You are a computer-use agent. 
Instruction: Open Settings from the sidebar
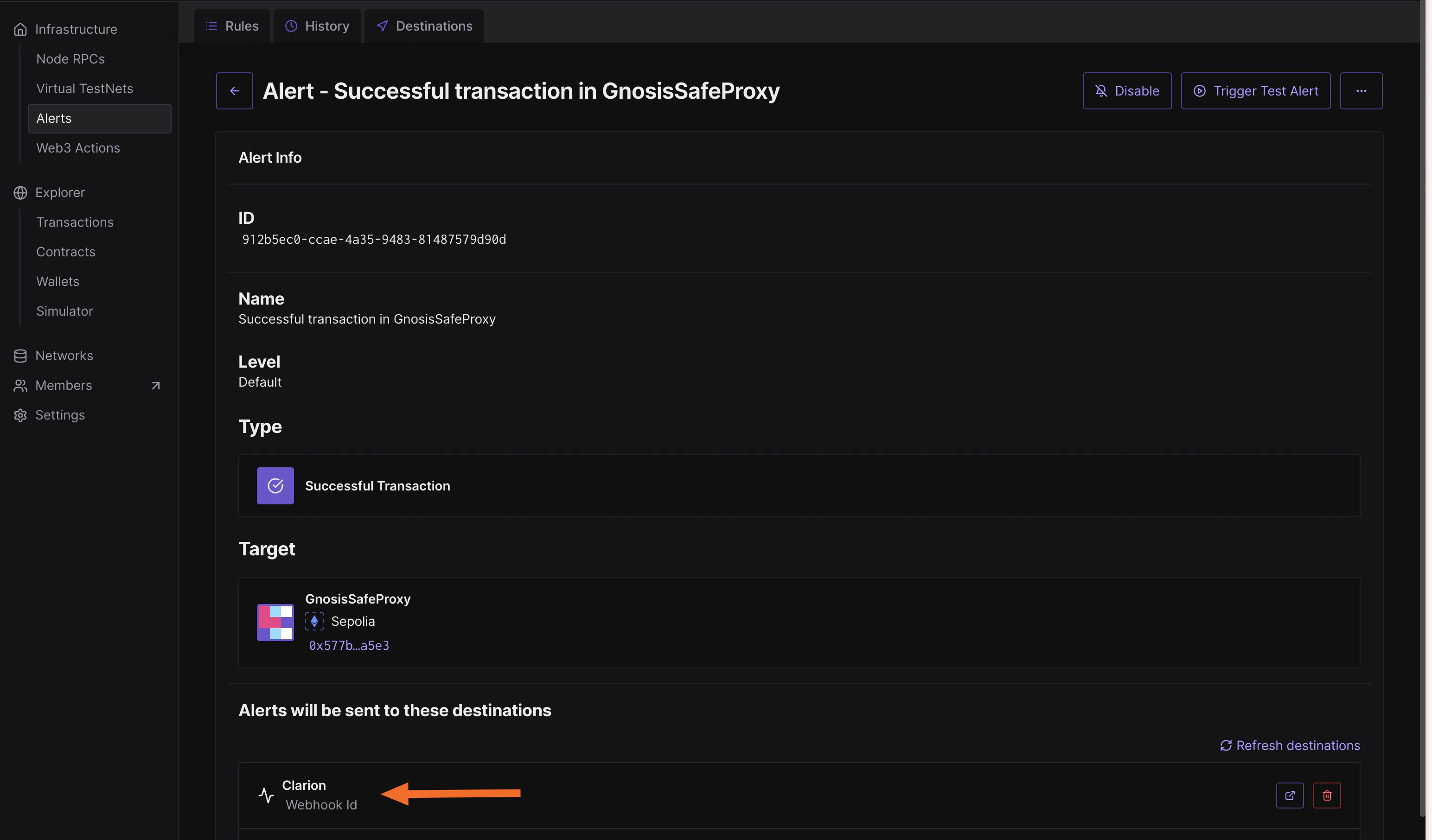coord(60,415)
